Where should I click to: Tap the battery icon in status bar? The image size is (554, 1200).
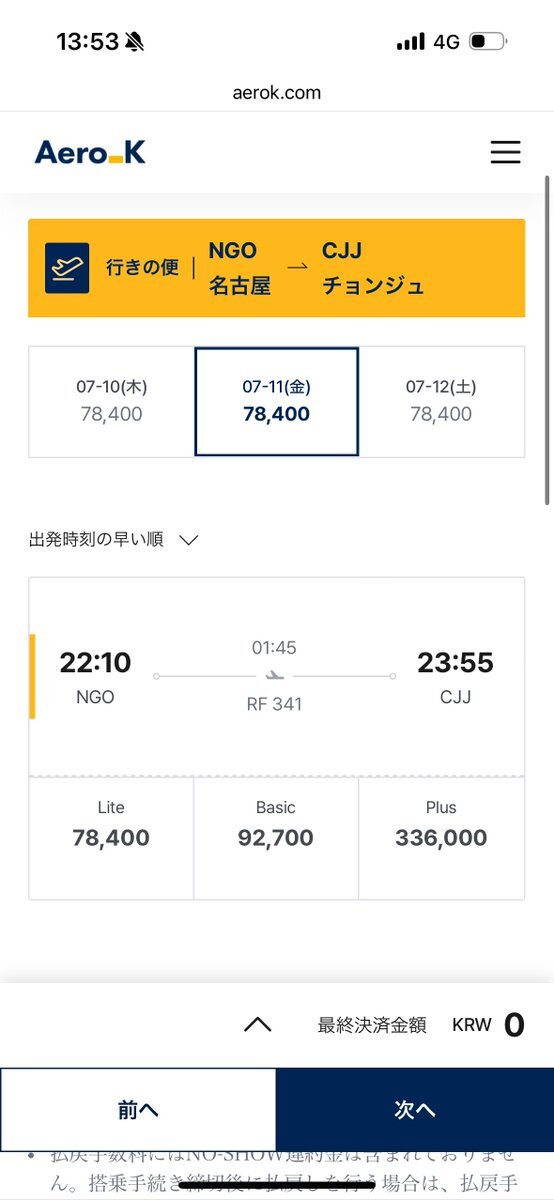[x=488, y=42]
